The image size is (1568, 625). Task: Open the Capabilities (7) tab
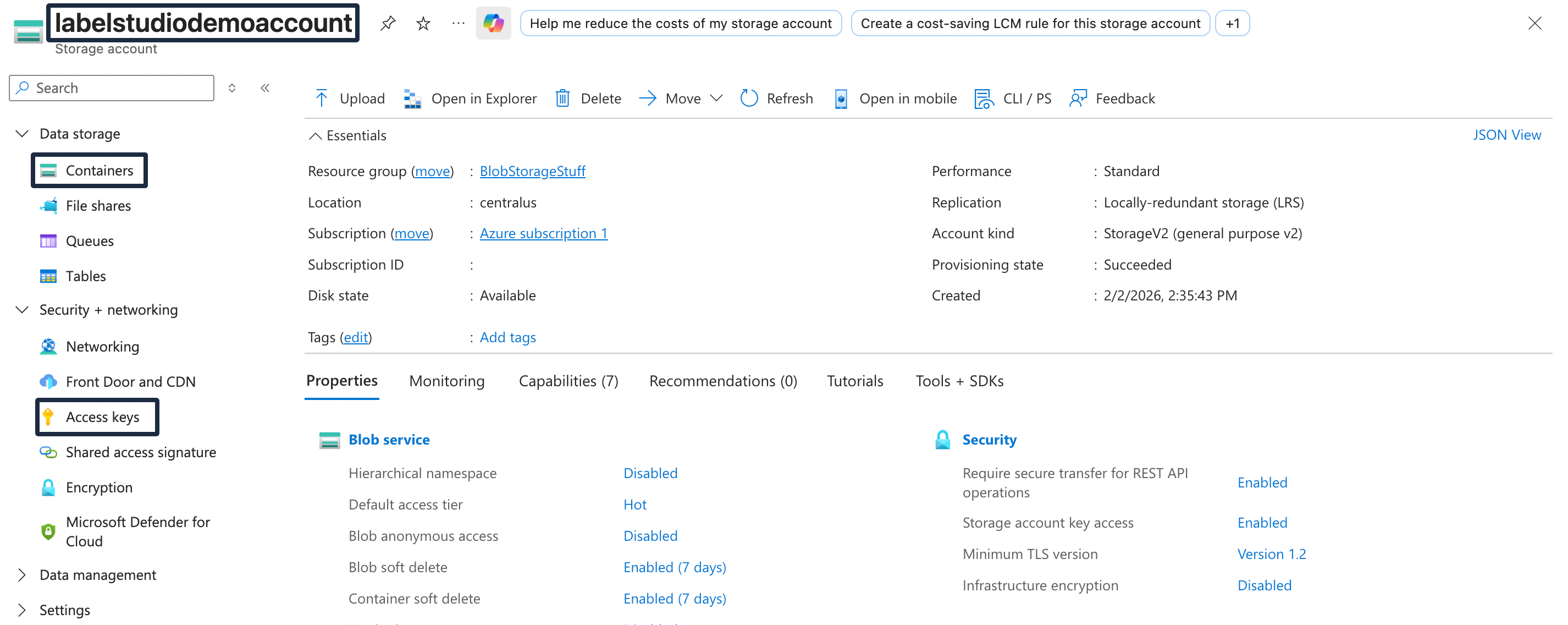click(568, 381)
